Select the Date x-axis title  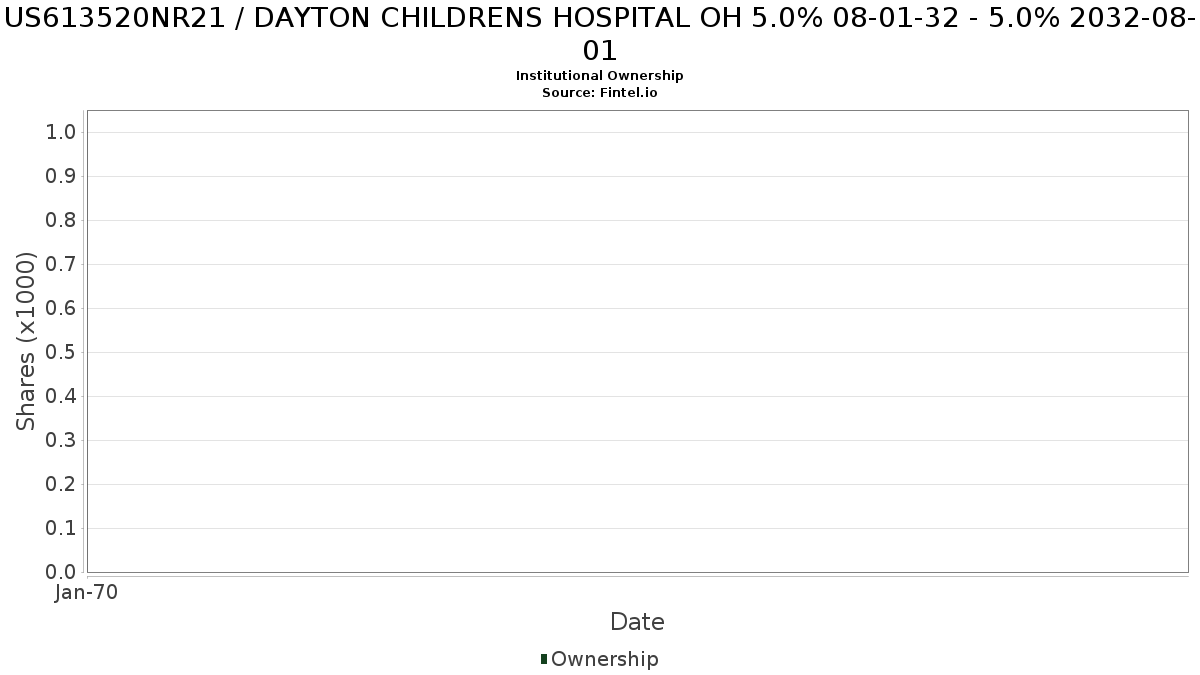point(637,622)
